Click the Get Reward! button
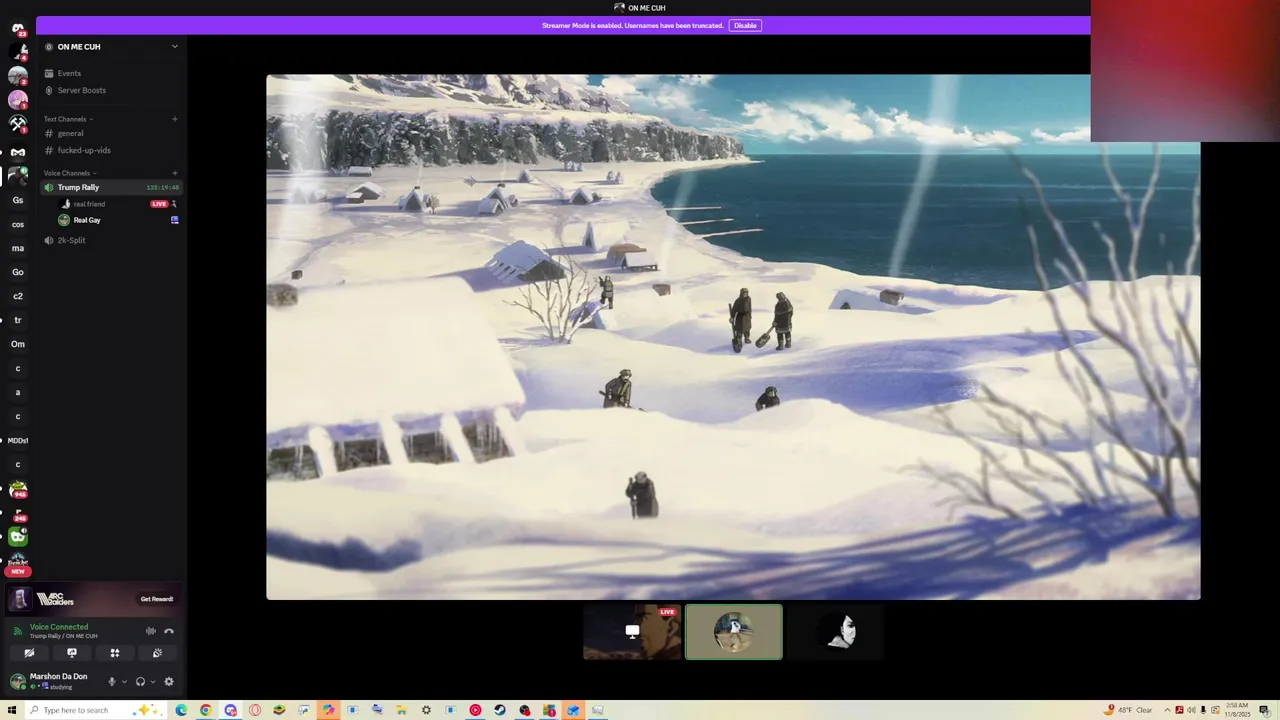Viewport: 1280px width, 720px height. [x=157, y=599]
